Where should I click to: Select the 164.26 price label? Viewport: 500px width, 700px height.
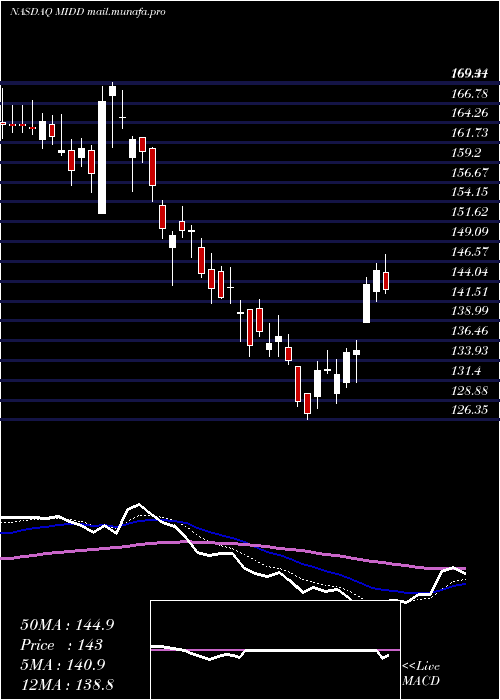[x=470, y=113]
